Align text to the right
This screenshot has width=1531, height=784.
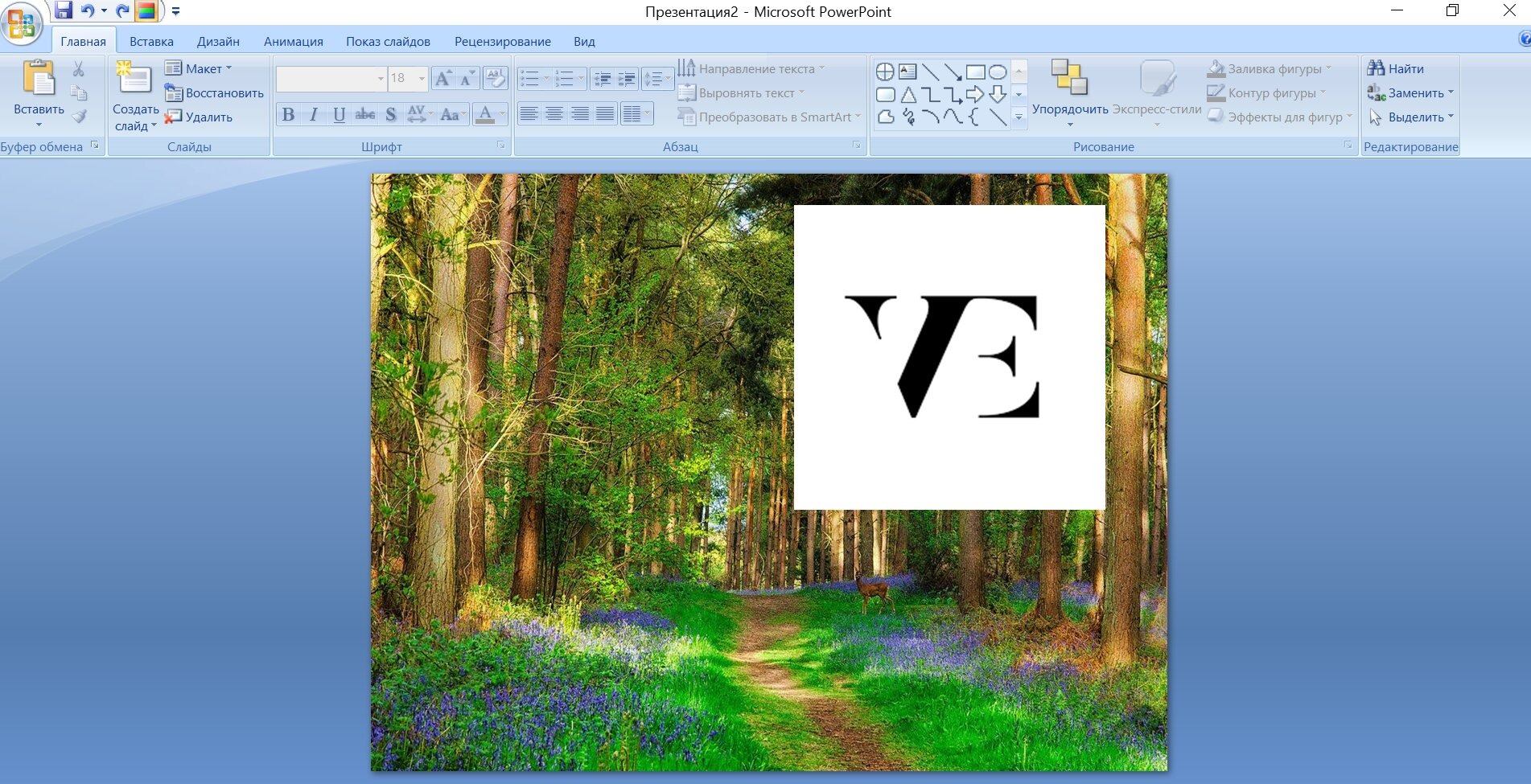[x=580, y=114]
